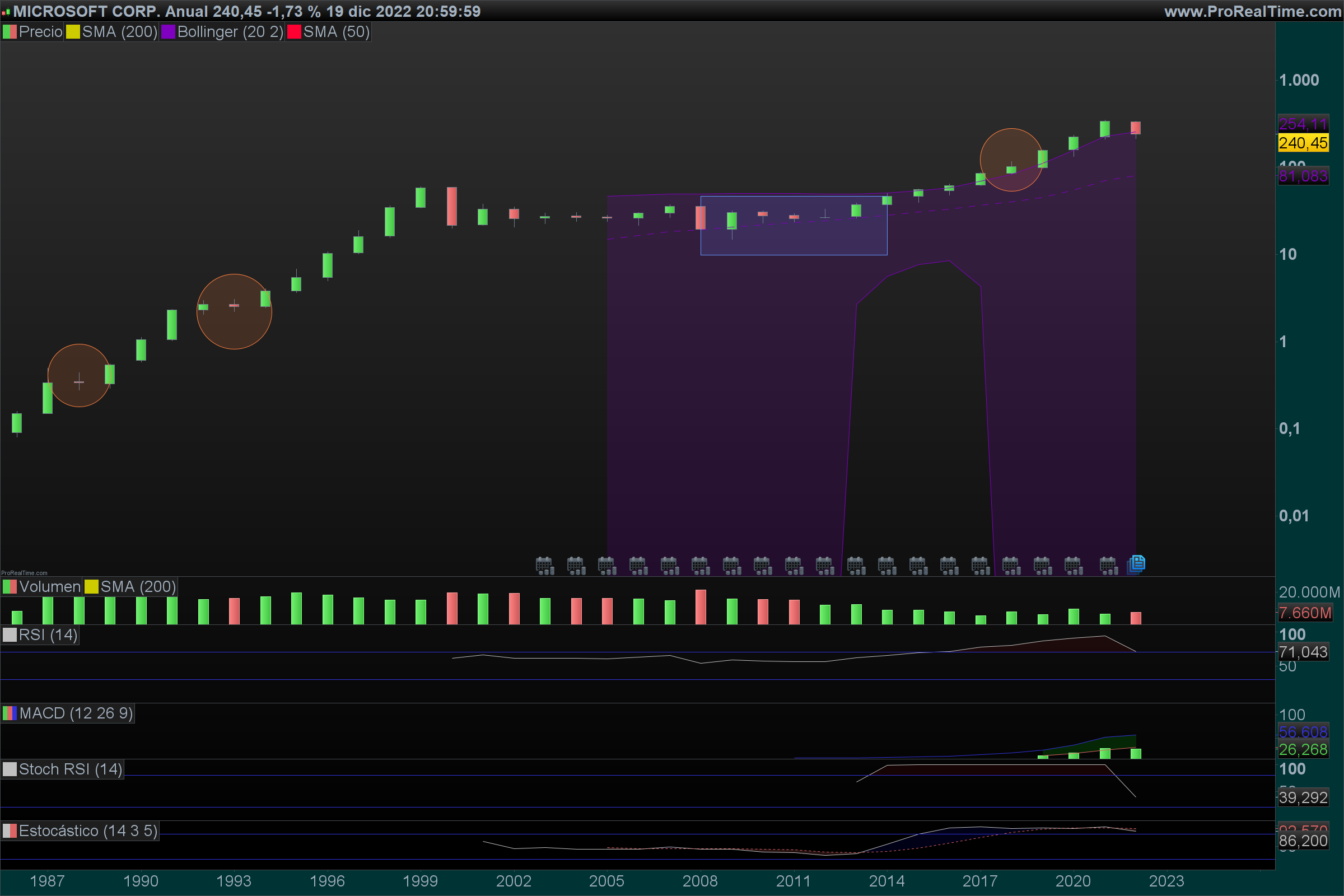Image resolution: width=1344 pixels, height=896 pixels.
Task: Open the Precio legend settings
Action: 40,32
